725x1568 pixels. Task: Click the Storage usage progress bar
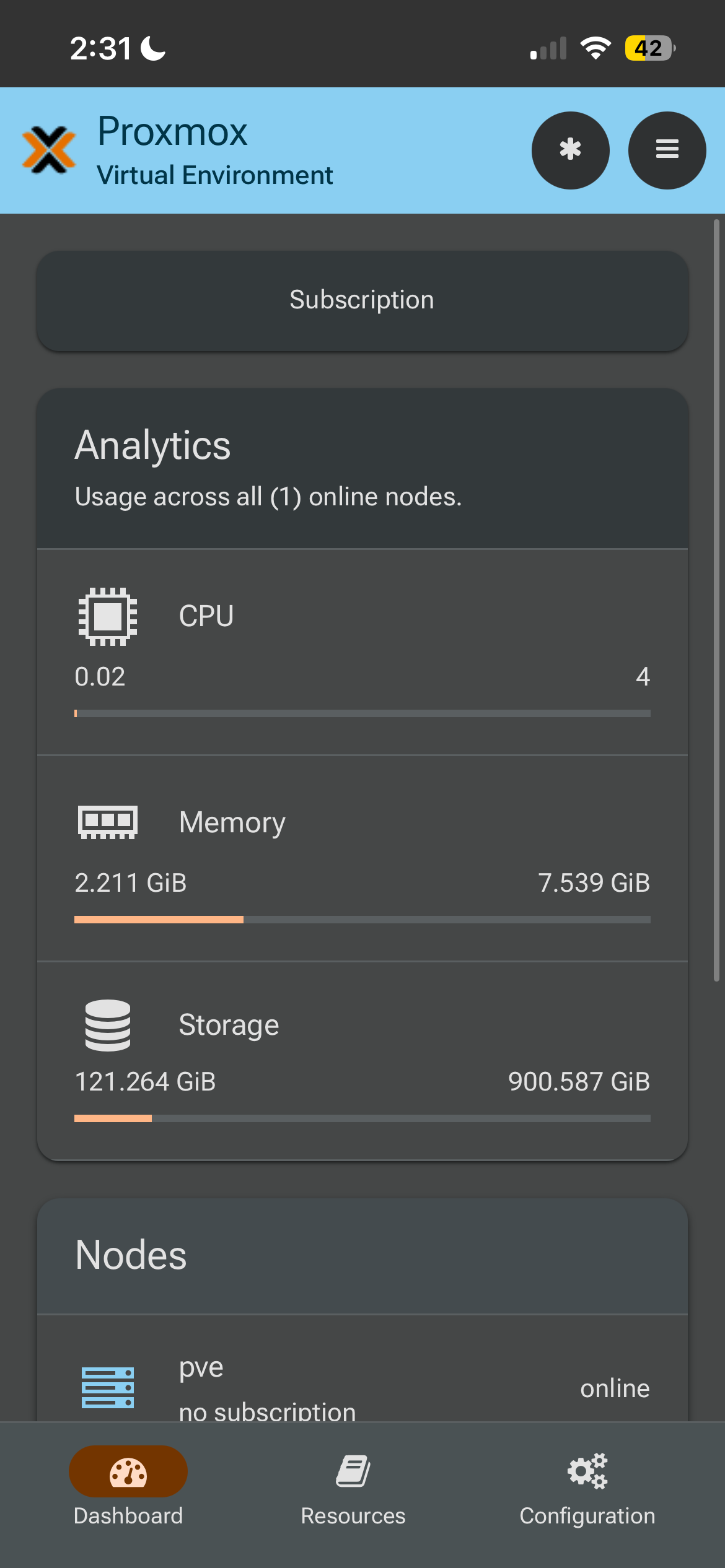(362, 1118)
